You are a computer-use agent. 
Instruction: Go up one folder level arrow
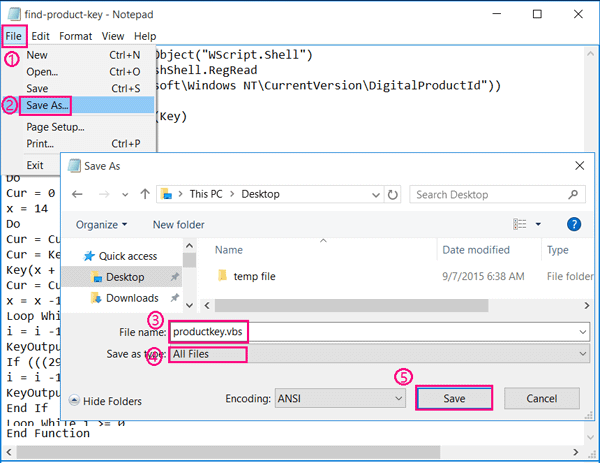coord(145,194)
